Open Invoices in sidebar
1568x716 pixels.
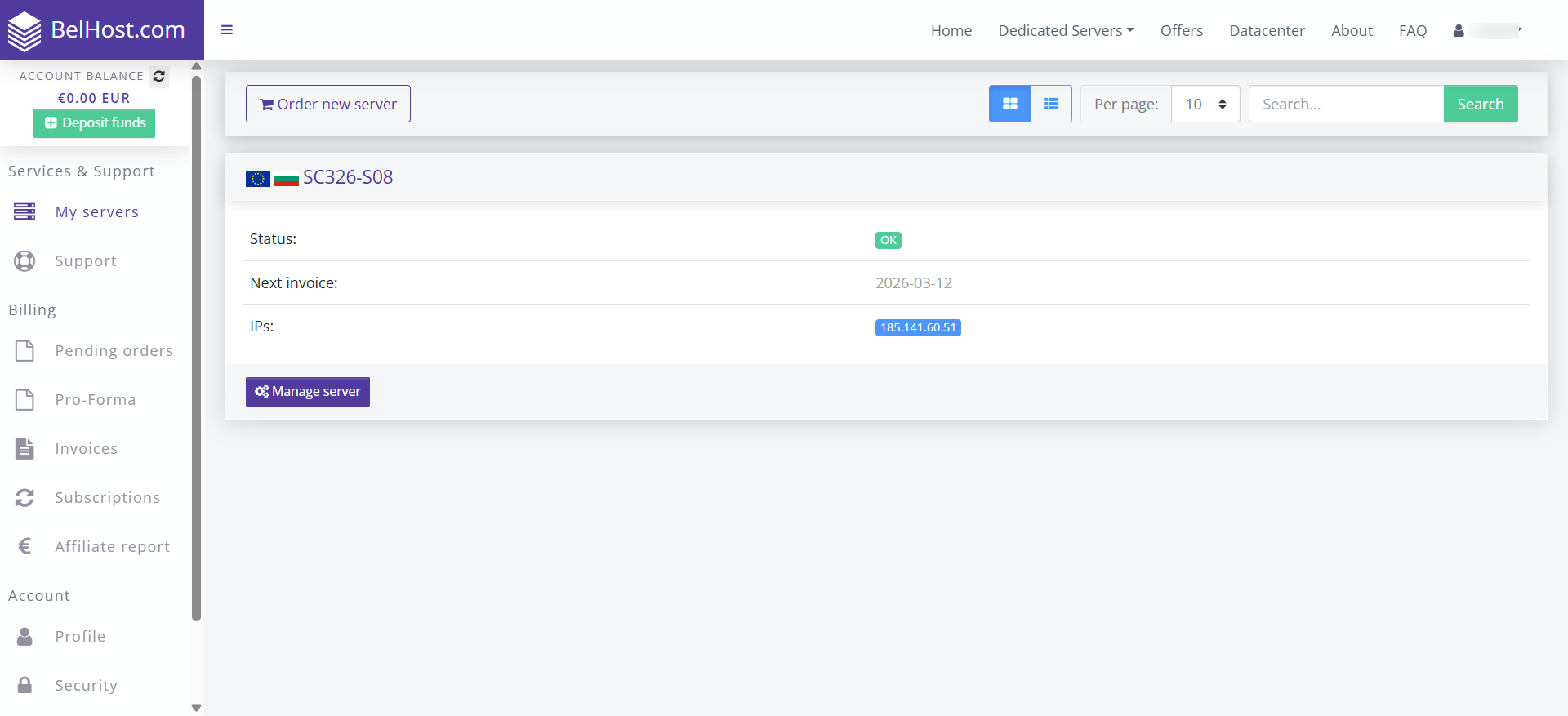coord(86,448)
